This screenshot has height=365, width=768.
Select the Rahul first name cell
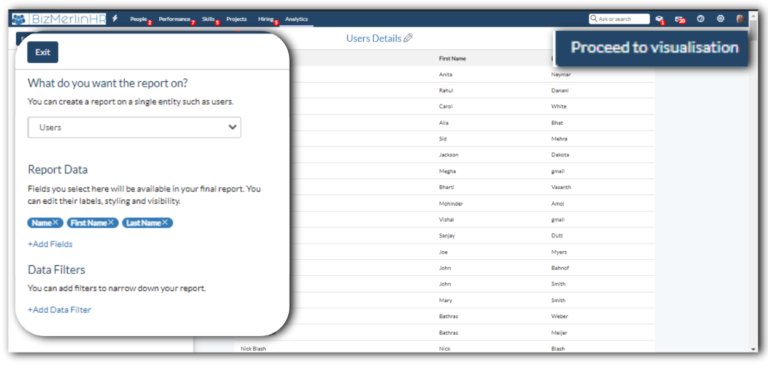pos(445,91)
